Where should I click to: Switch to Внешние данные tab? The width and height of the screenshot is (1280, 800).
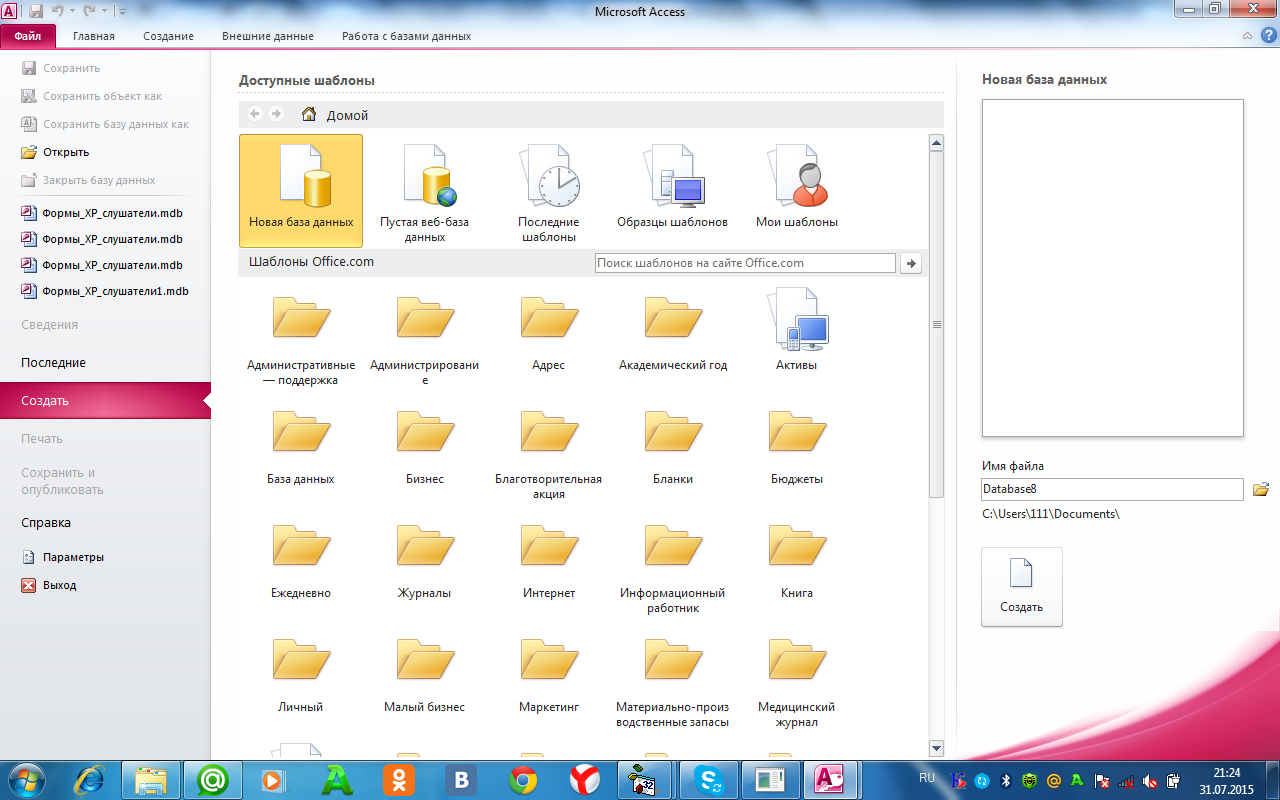click(x=268, y=36)
